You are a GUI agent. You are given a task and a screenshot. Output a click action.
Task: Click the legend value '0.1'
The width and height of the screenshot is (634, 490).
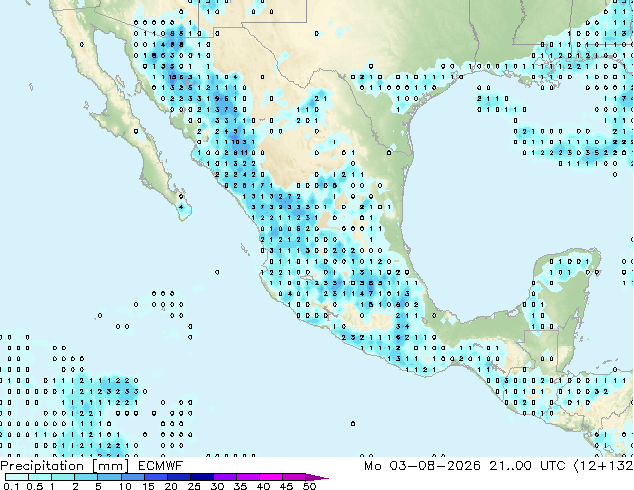[11, 486]
